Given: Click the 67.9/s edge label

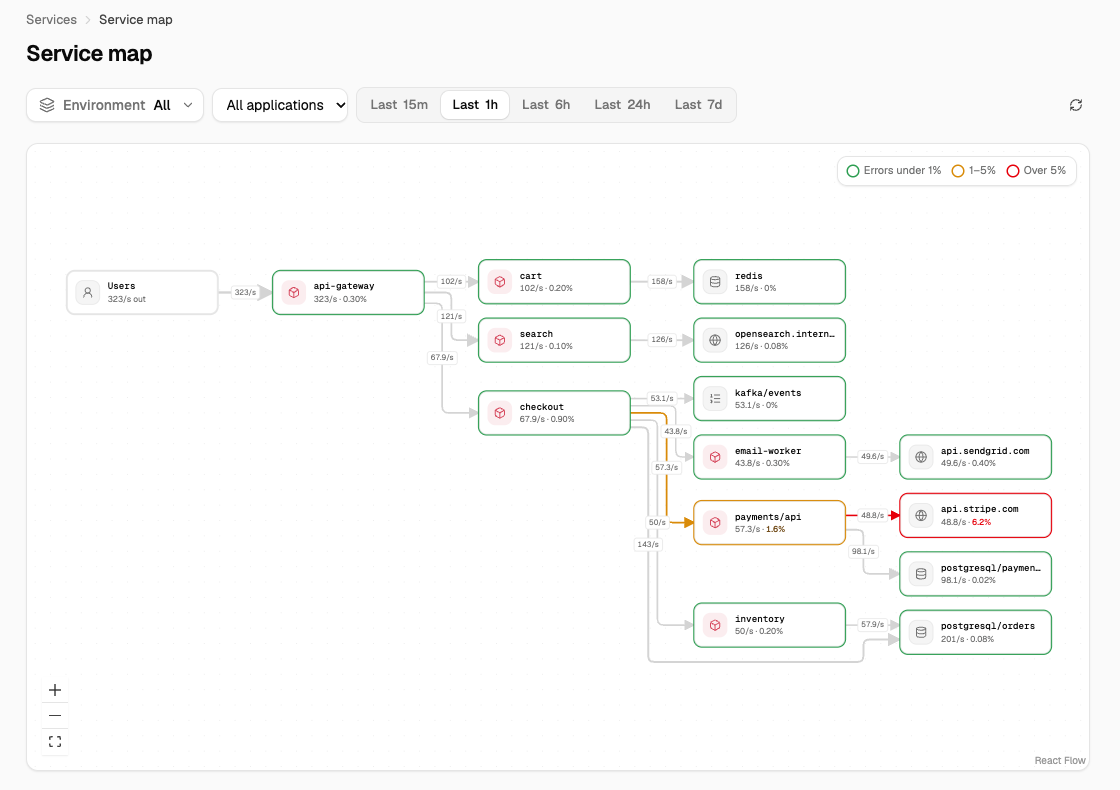Looking at the screenshot, I should point(441,357).
